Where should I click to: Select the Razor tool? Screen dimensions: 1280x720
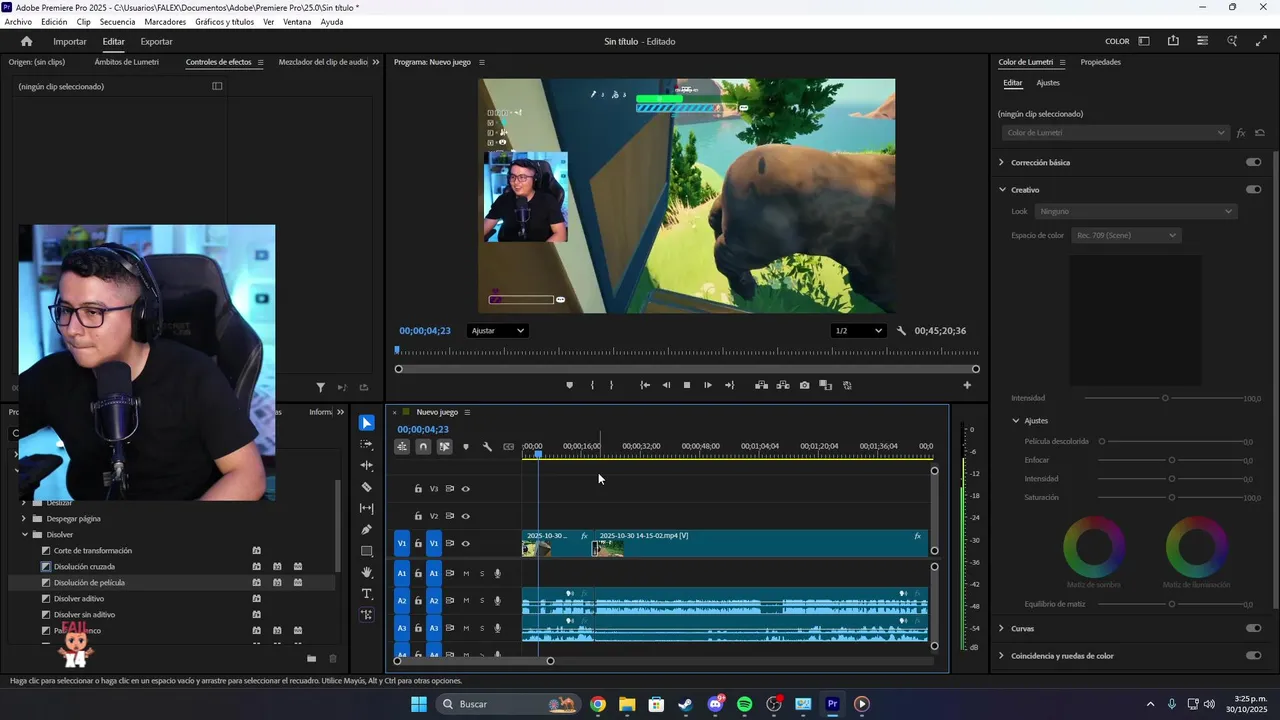tap(367, 487)
